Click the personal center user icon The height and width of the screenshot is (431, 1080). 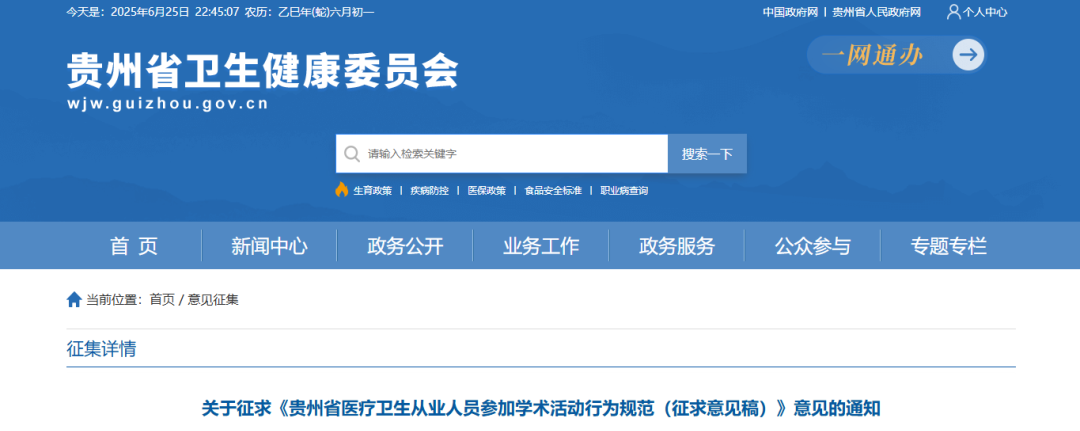click(954, 12)
